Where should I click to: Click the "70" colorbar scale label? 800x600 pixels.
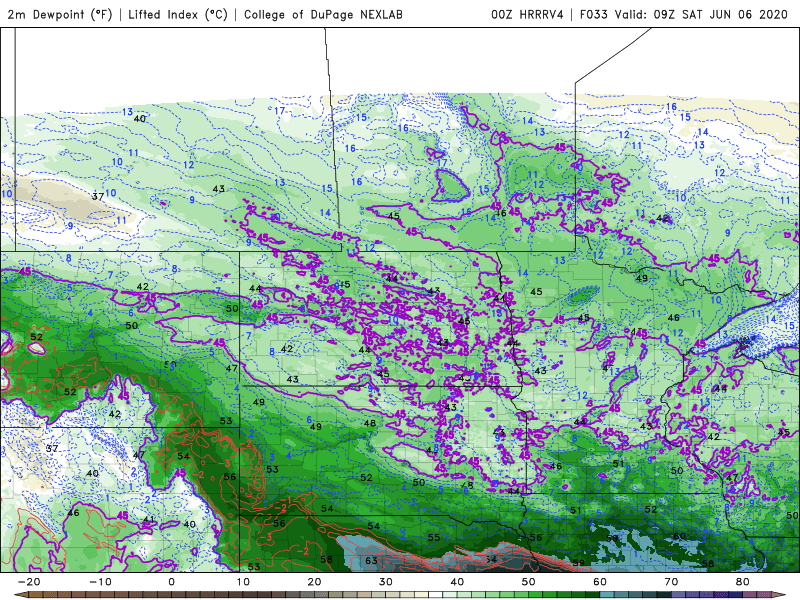(671, 582)
